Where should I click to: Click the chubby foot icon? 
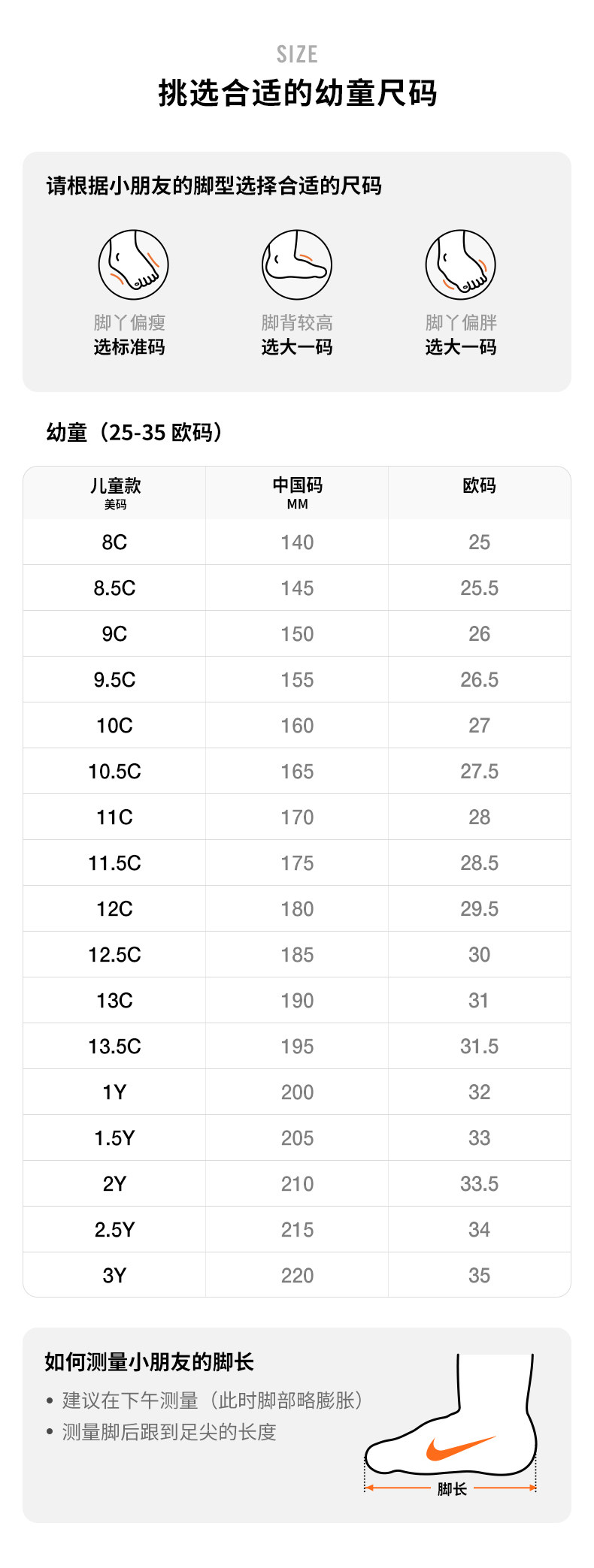pyautogui.click(x=460, y=265)
